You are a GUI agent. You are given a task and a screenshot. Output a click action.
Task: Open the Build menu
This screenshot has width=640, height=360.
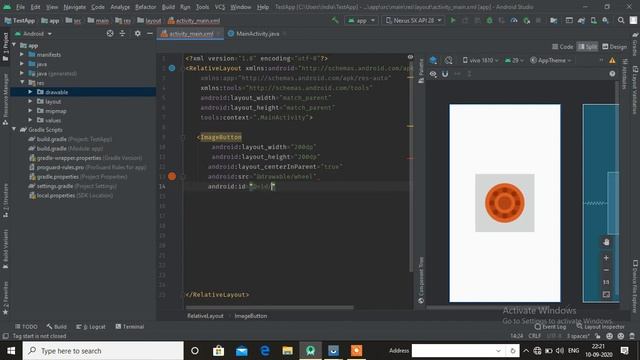pos(168,7)
